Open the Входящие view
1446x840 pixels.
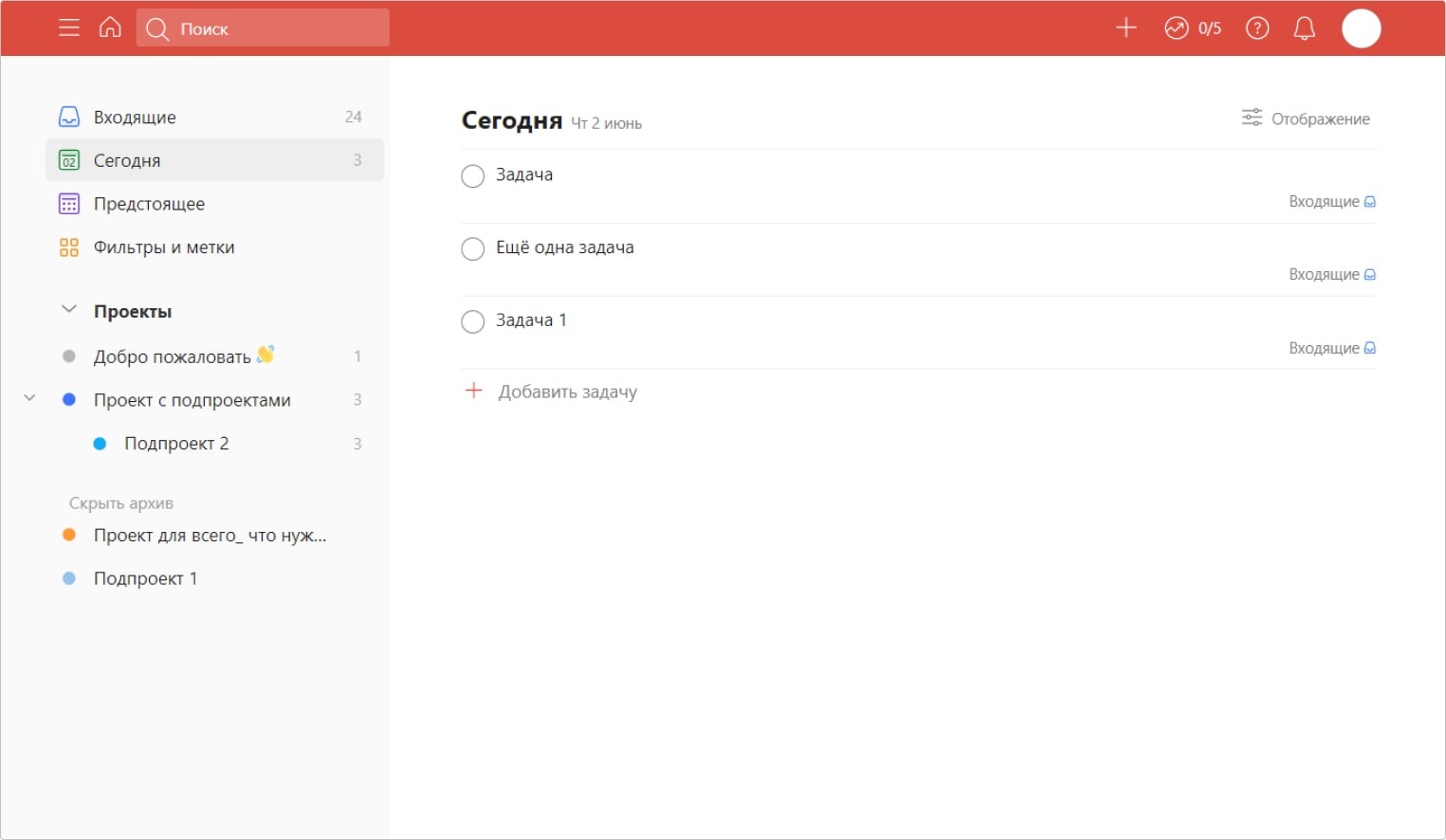coord(214,117)
